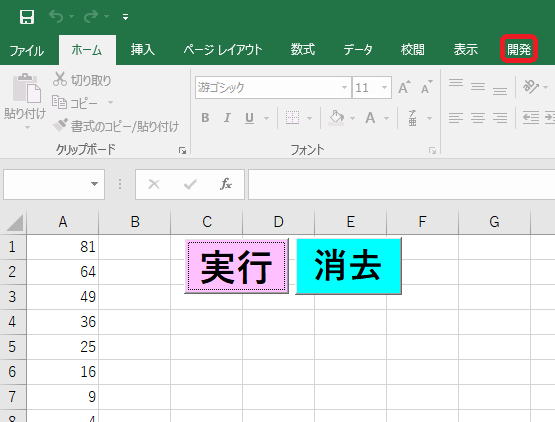Click the Format Painter brush icon

click(60, 125)
